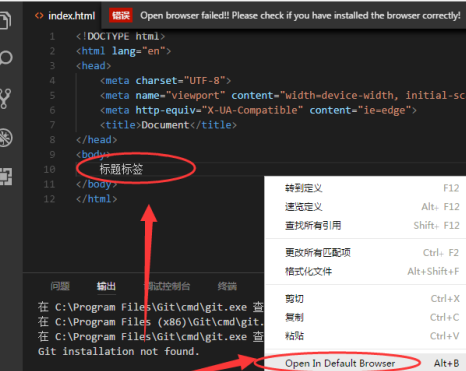Switch to the 终端 panel tab
Screen dimensions: 466x371
pos(227,286)
